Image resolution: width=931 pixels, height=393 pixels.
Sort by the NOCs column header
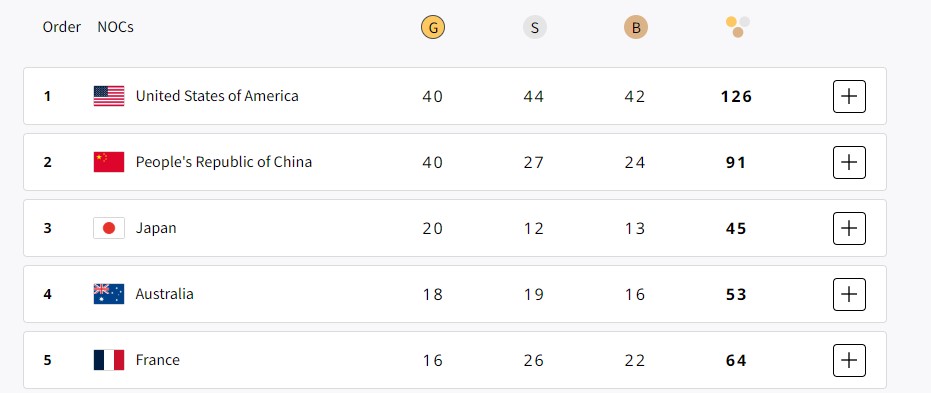pos(115,27)
